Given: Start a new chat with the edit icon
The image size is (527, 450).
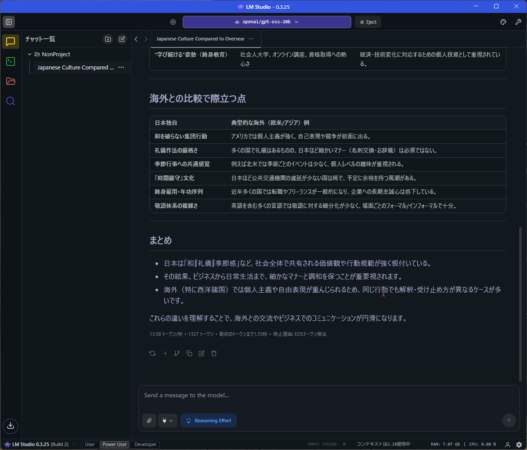Looking at the screenshot, I should 122,39.
